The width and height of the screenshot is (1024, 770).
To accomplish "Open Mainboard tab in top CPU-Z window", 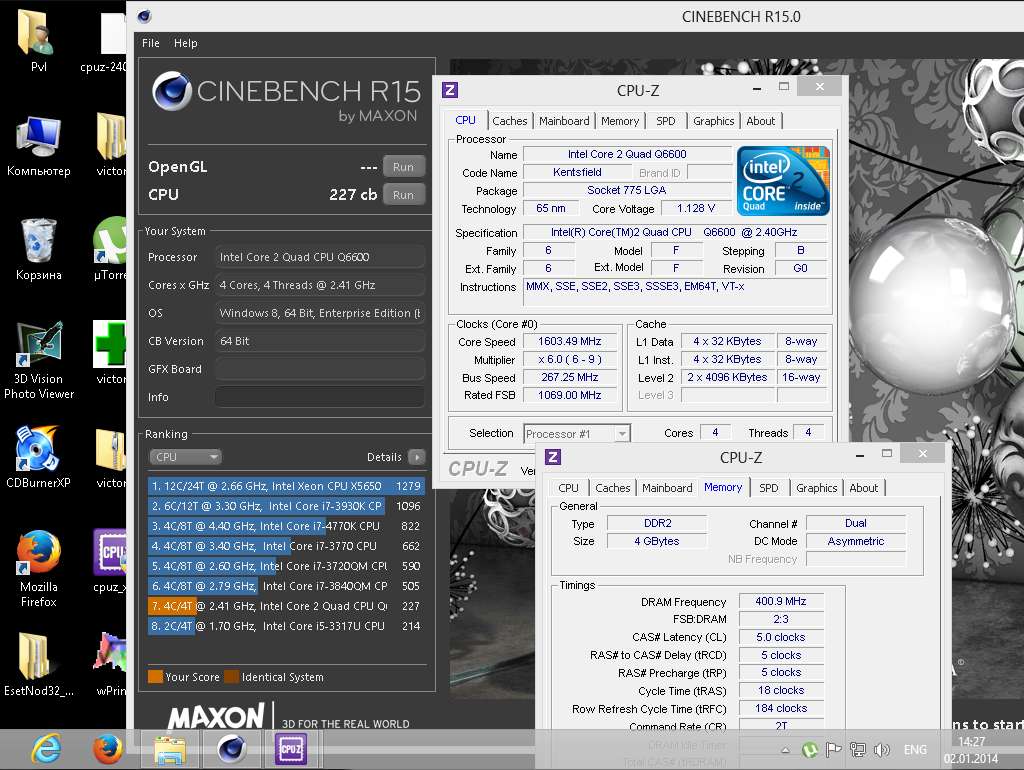I will point(564,121).
